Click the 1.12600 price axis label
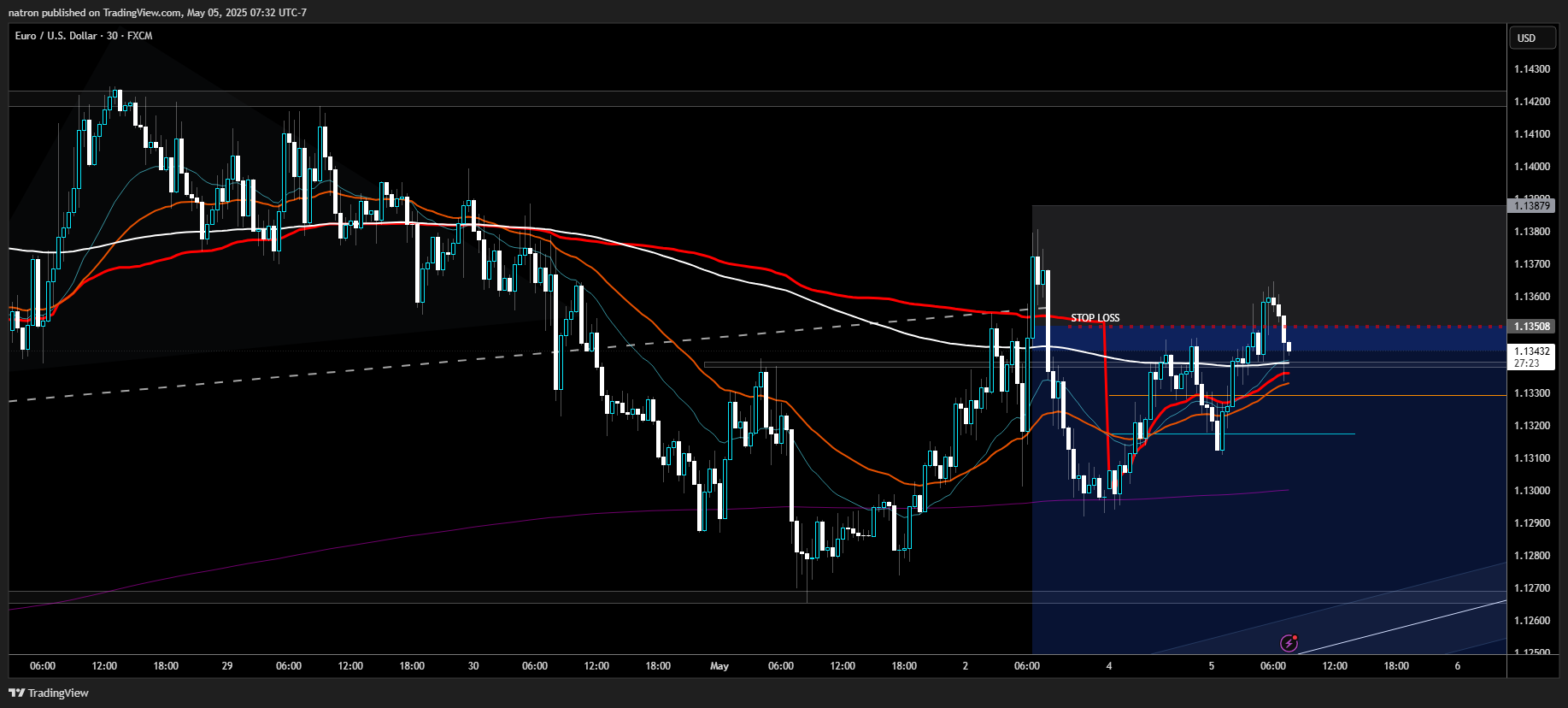The image size is (1568, 708). tap(1531, 621)
